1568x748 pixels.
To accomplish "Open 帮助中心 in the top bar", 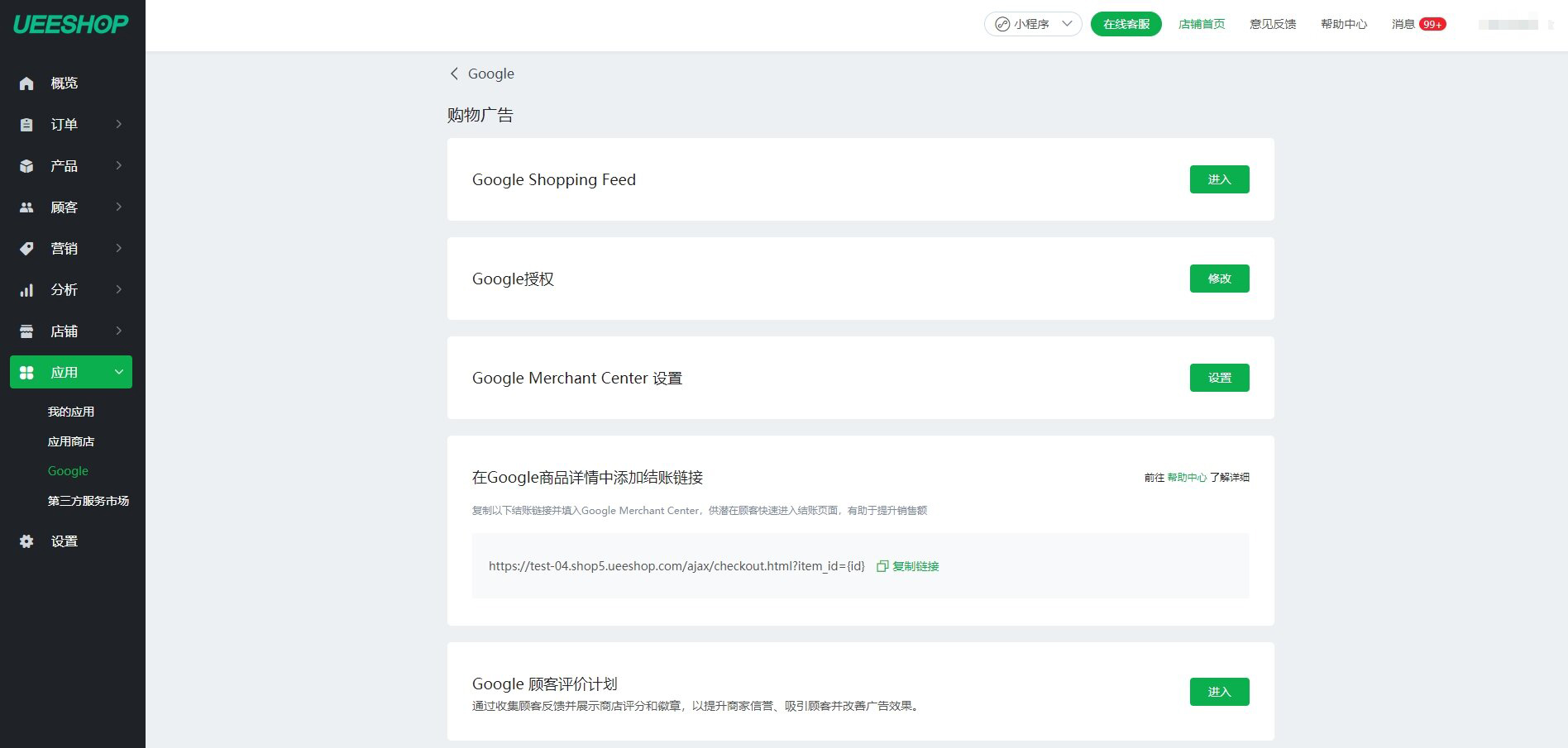I will click(x=1344, y=24).
